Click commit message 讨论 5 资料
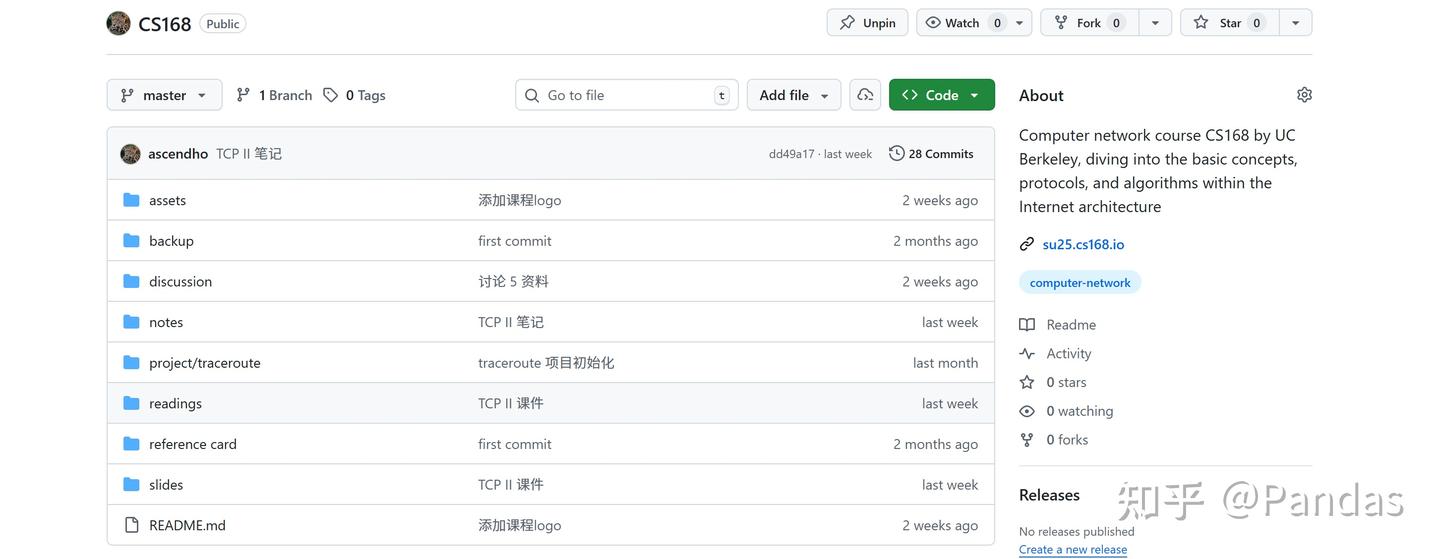1440x559 pixels. point(513,282)
